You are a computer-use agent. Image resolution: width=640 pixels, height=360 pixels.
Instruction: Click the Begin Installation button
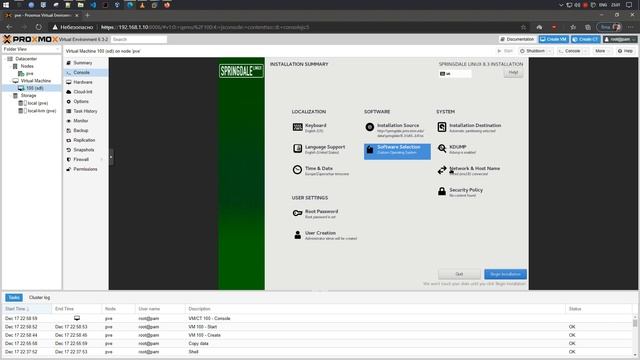(505, 274)
